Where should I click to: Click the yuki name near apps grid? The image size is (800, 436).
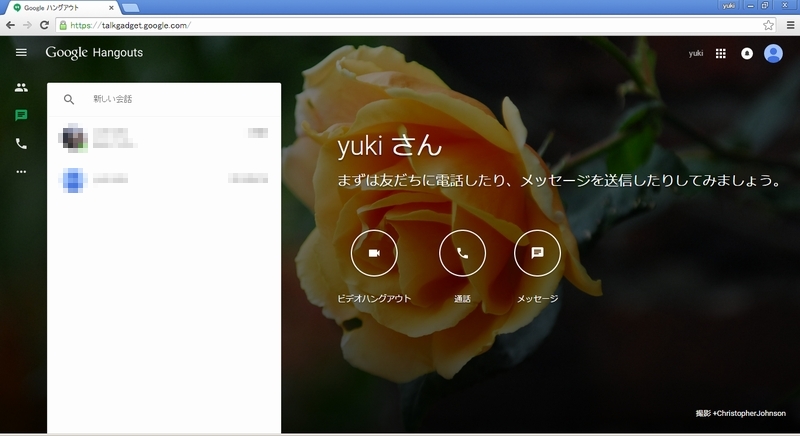pos(696,54)
